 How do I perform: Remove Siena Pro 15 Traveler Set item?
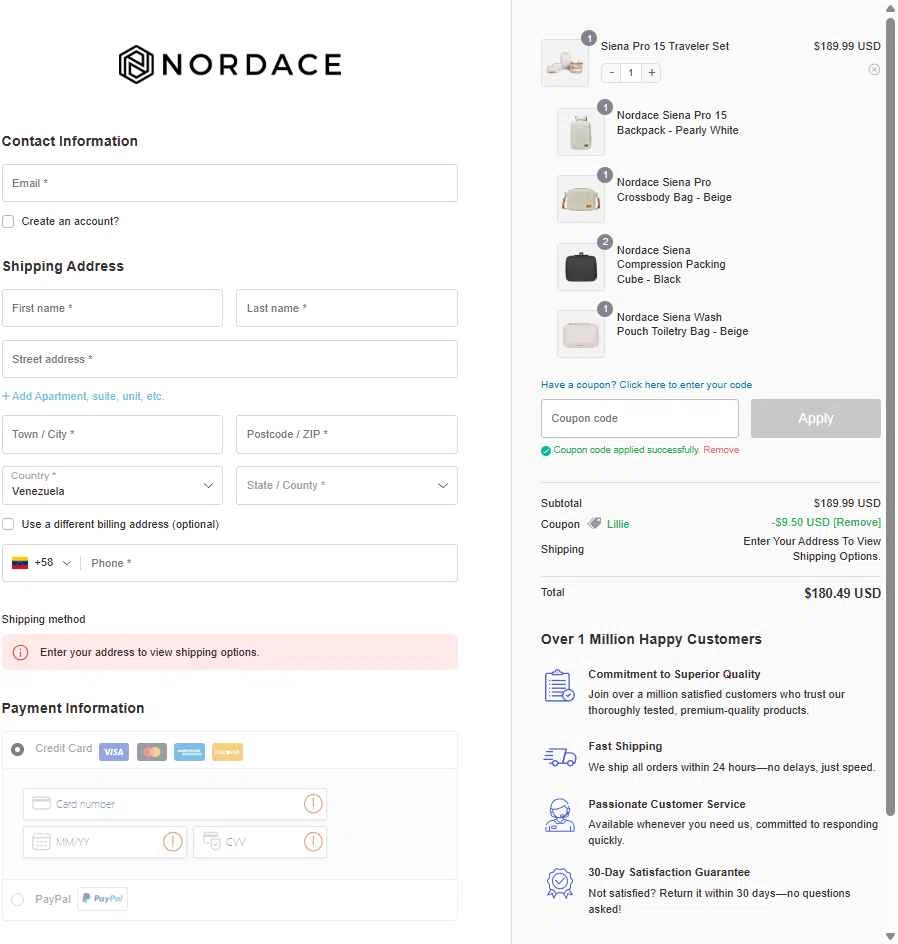point(874,69)
